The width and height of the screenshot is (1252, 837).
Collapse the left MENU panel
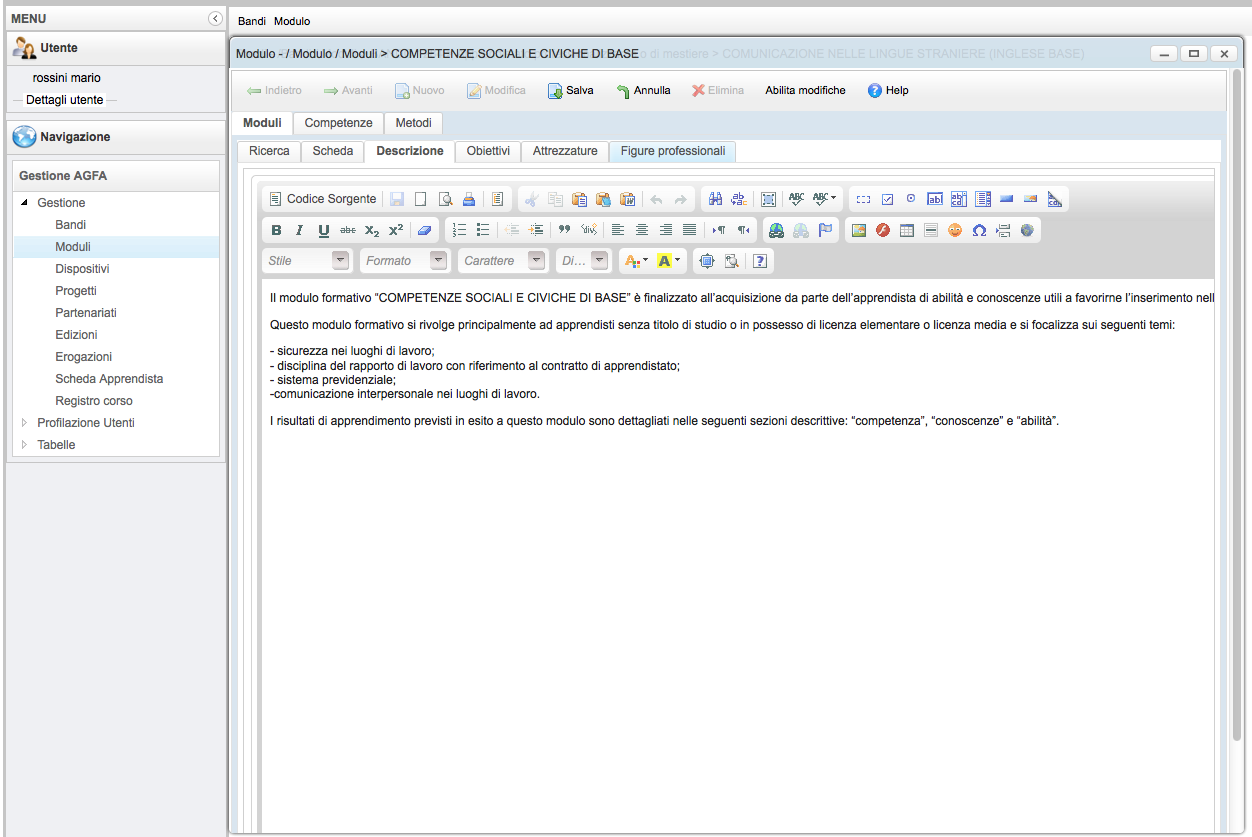[214, 19]
